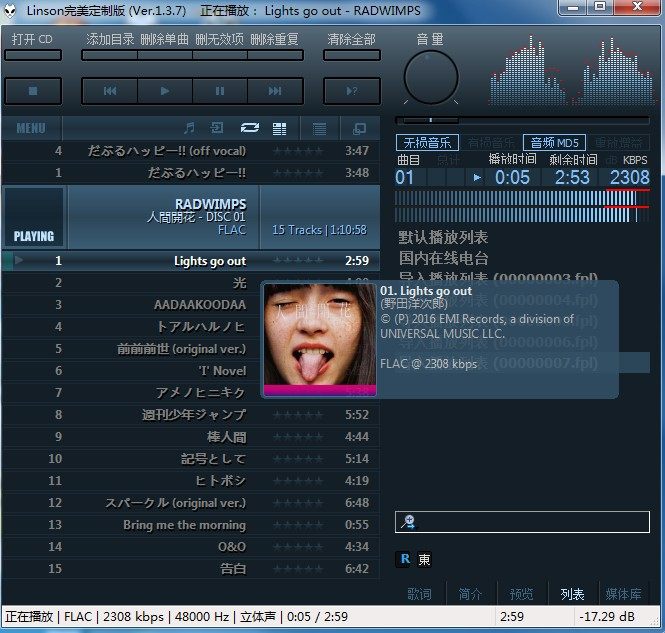Select track 15 告白
665x633 pixels.
(x=191, y=569)
